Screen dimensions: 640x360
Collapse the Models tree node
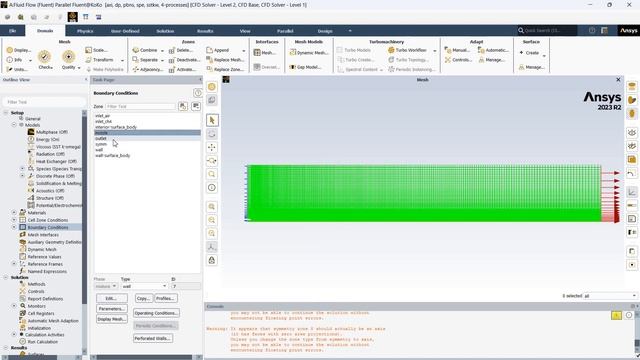tap(14, 125)
